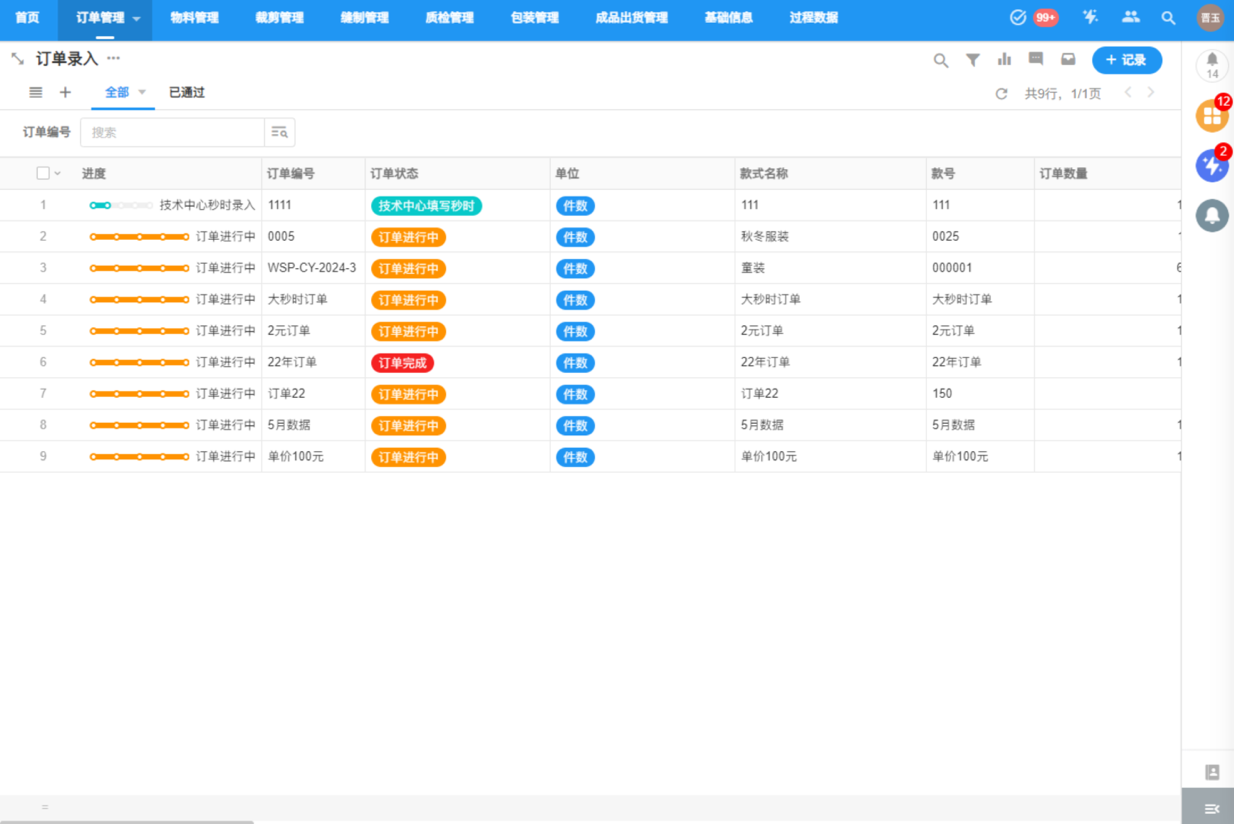Open the notification bell with 14

click(x=1212, y=64)
